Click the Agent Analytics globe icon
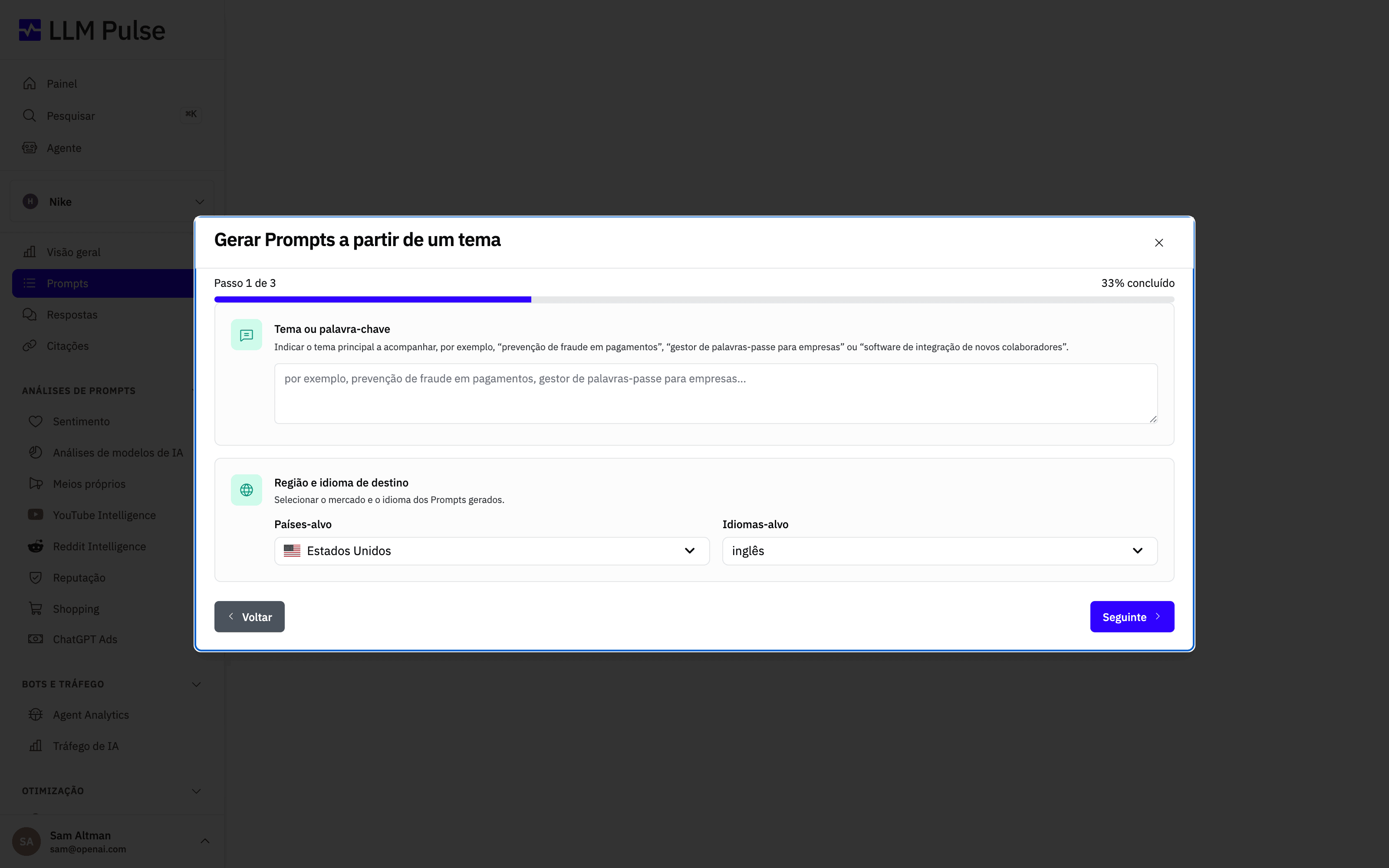The image size is (1389, 868). click(x=36, y=714)
